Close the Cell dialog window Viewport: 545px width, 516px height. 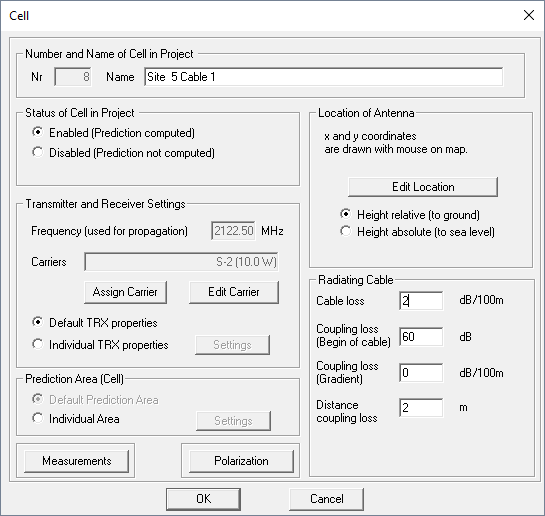point(529,15)
